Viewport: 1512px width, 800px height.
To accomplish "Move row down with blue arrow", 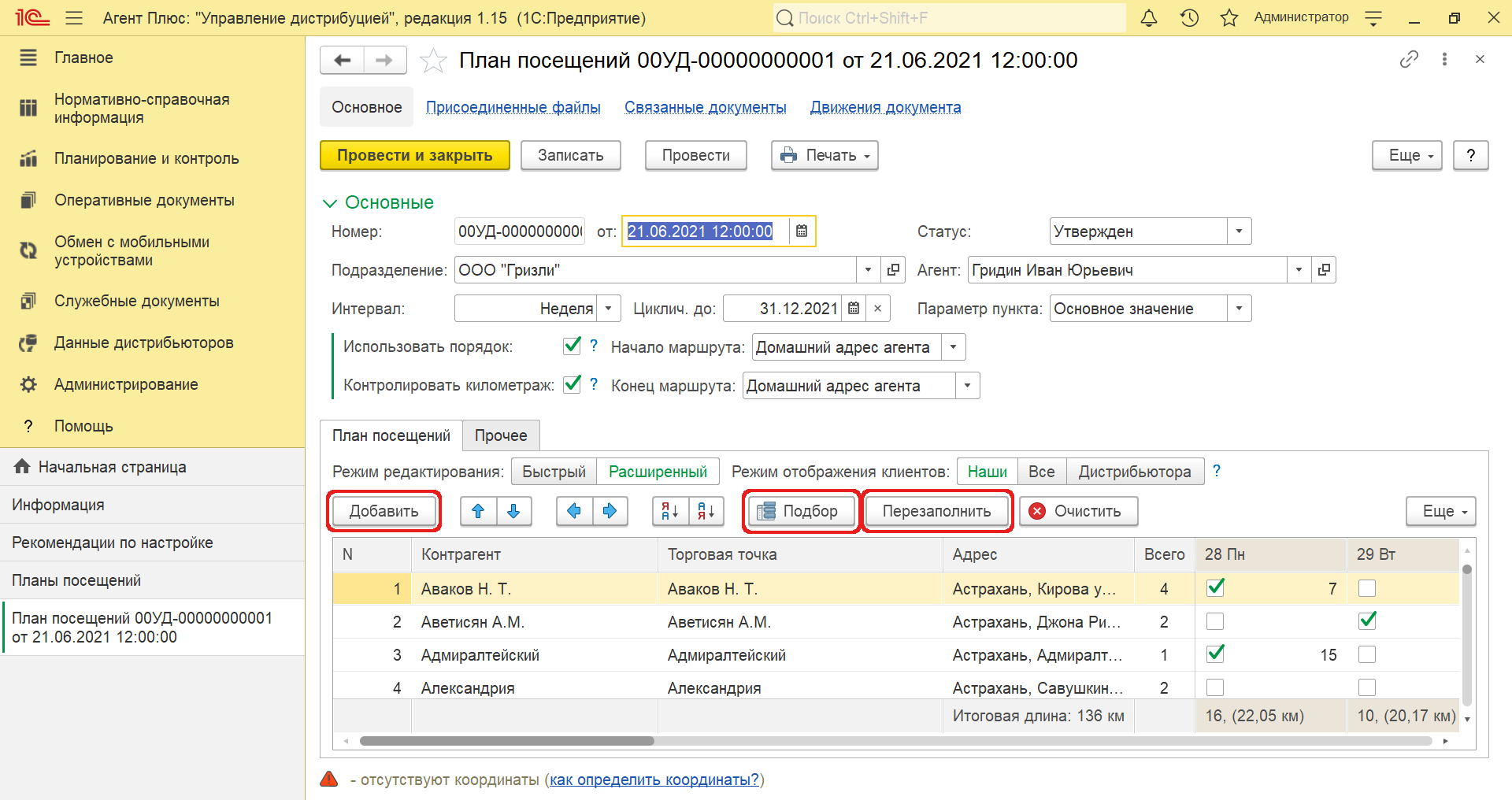I will coord(513,511).
